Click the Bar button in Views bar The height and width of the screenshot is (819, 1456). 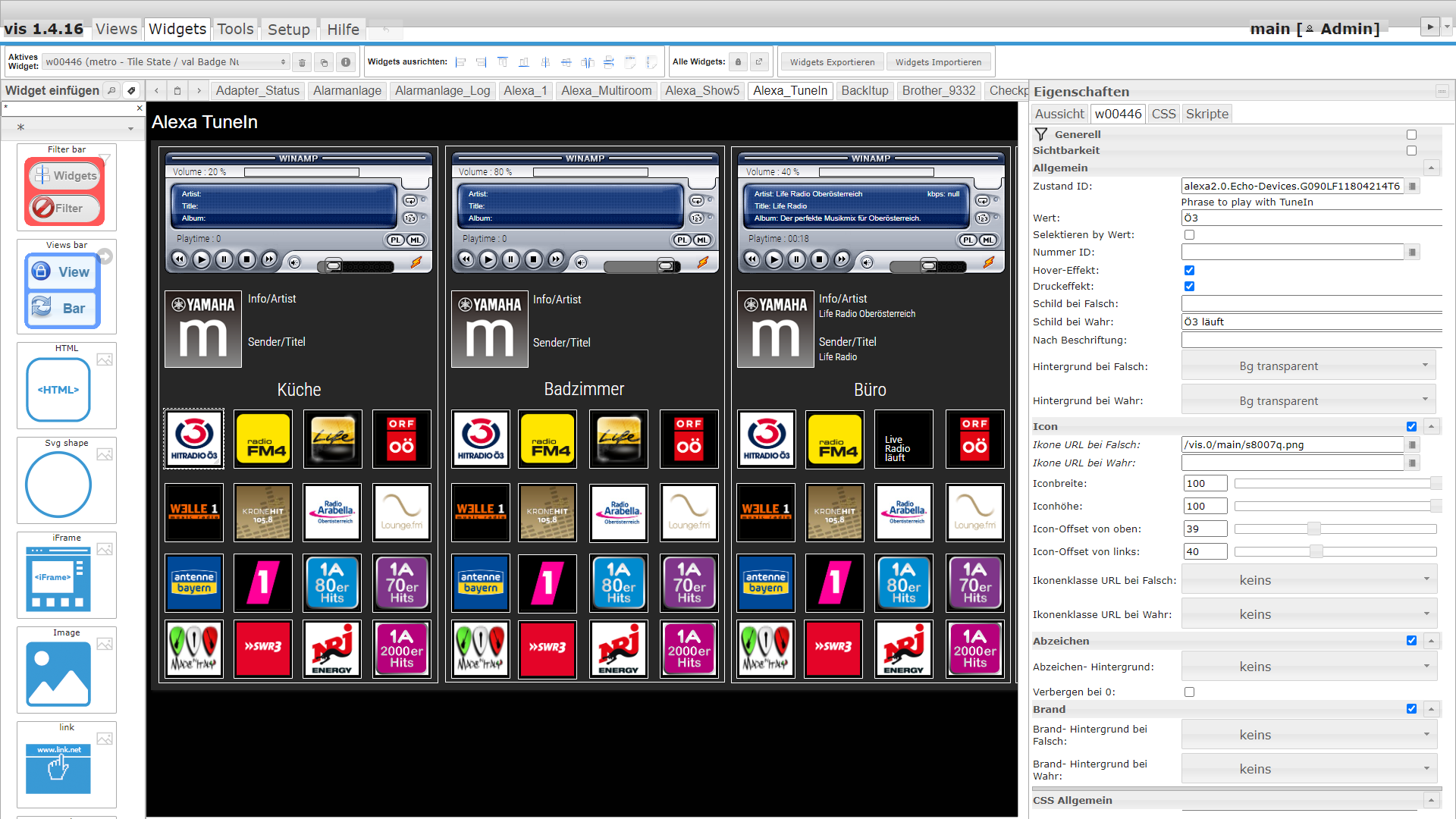point(64,309)
